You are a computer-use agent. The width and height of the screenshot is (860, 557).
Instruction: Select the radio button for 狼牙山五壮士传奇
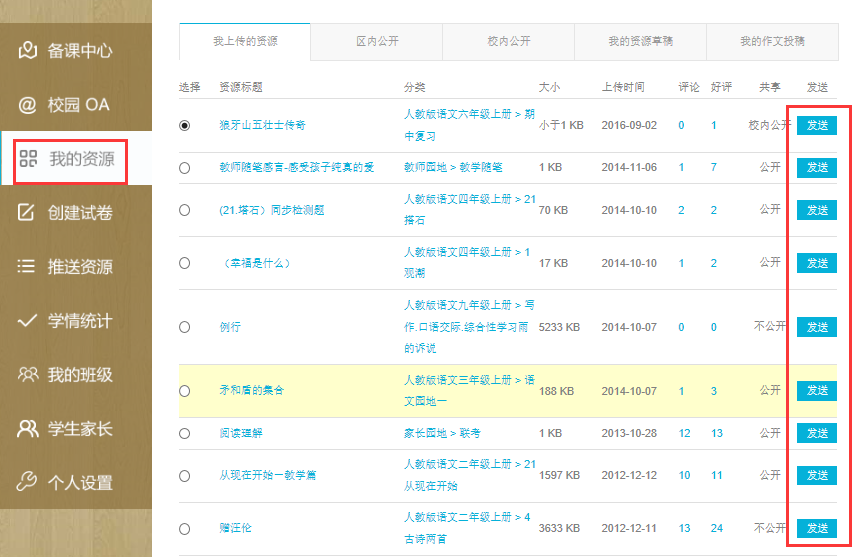[x=184, y=125]
